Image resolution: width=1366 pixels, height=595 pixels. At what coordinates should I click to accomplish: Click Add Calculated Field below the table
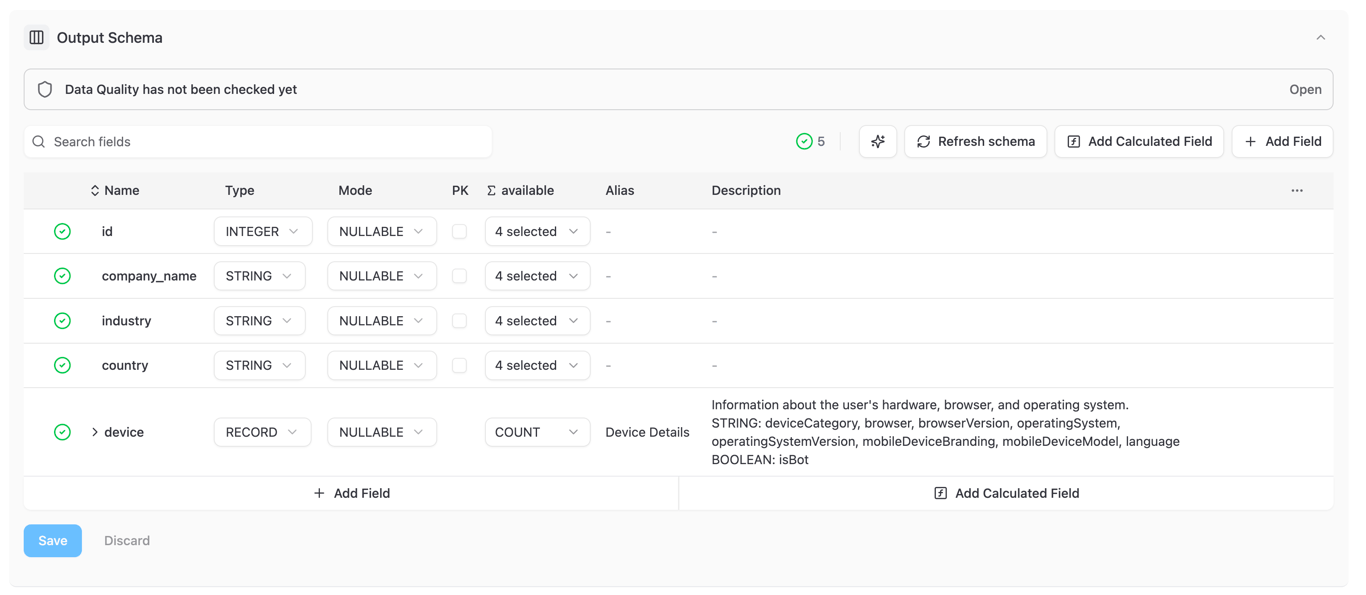[x=1006, y=493]
